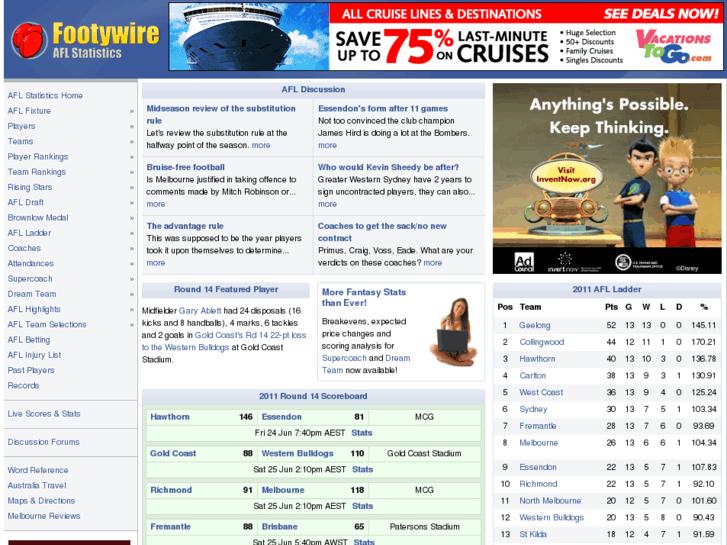Click the Footywire logo with red football
This screenshot has height=545, width=727.
tap(85, 41)
